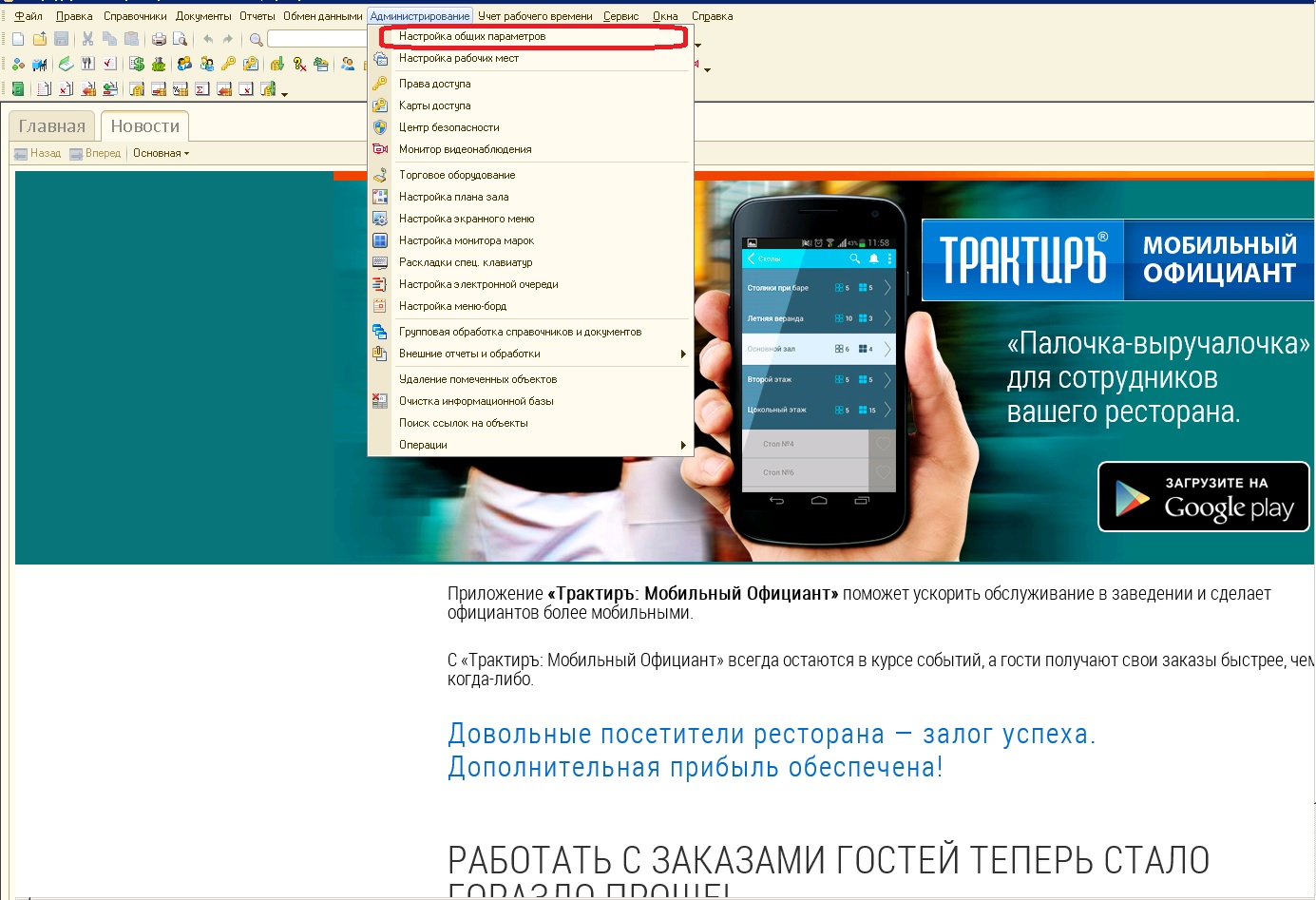Choose Права доступа menu entry

[530, 84]
